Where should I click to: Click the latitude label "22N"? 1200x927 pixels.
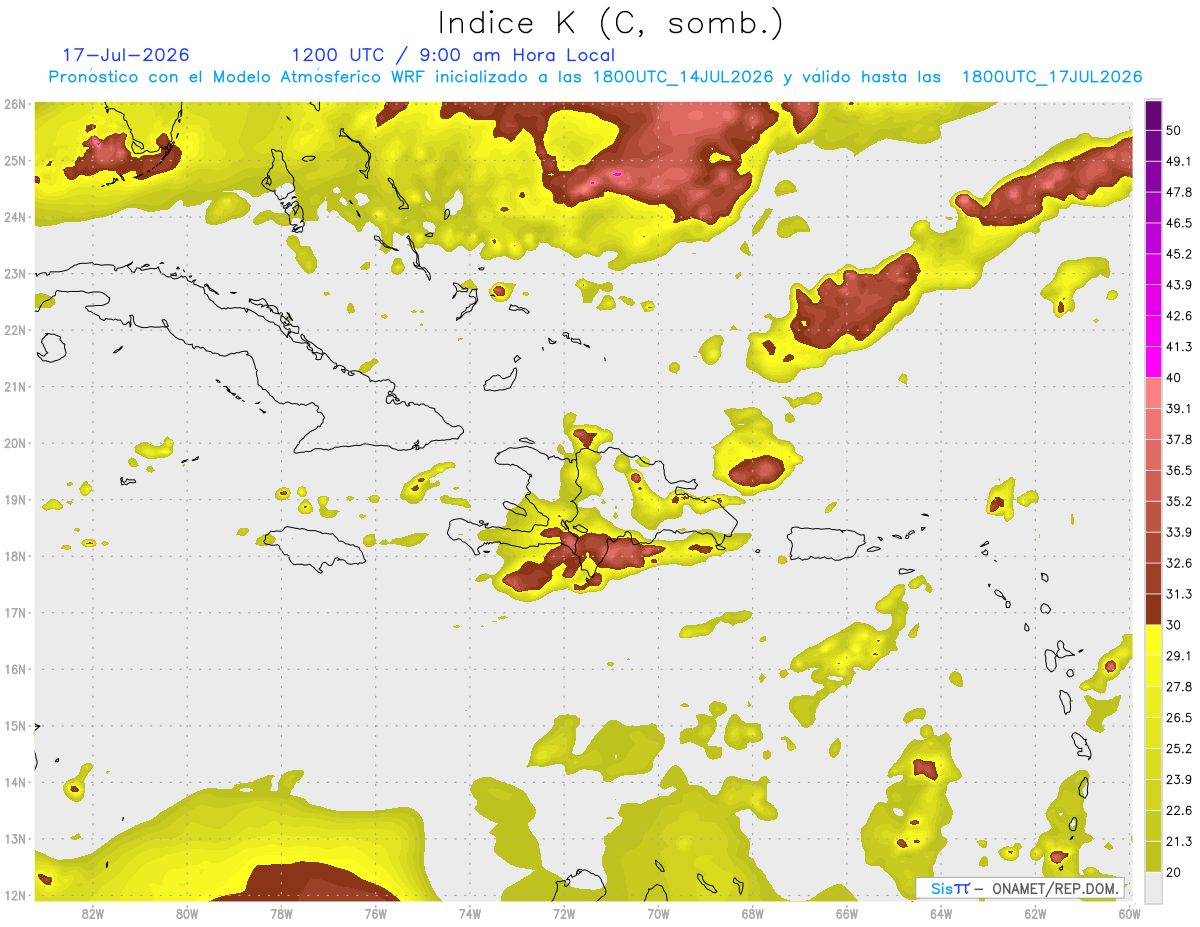pos(14,330)
